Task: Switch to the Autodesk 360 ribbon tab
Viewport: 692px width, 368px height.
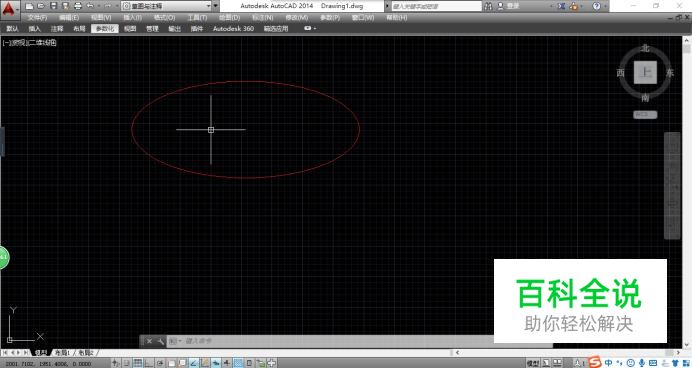Action: coord(233,29)
